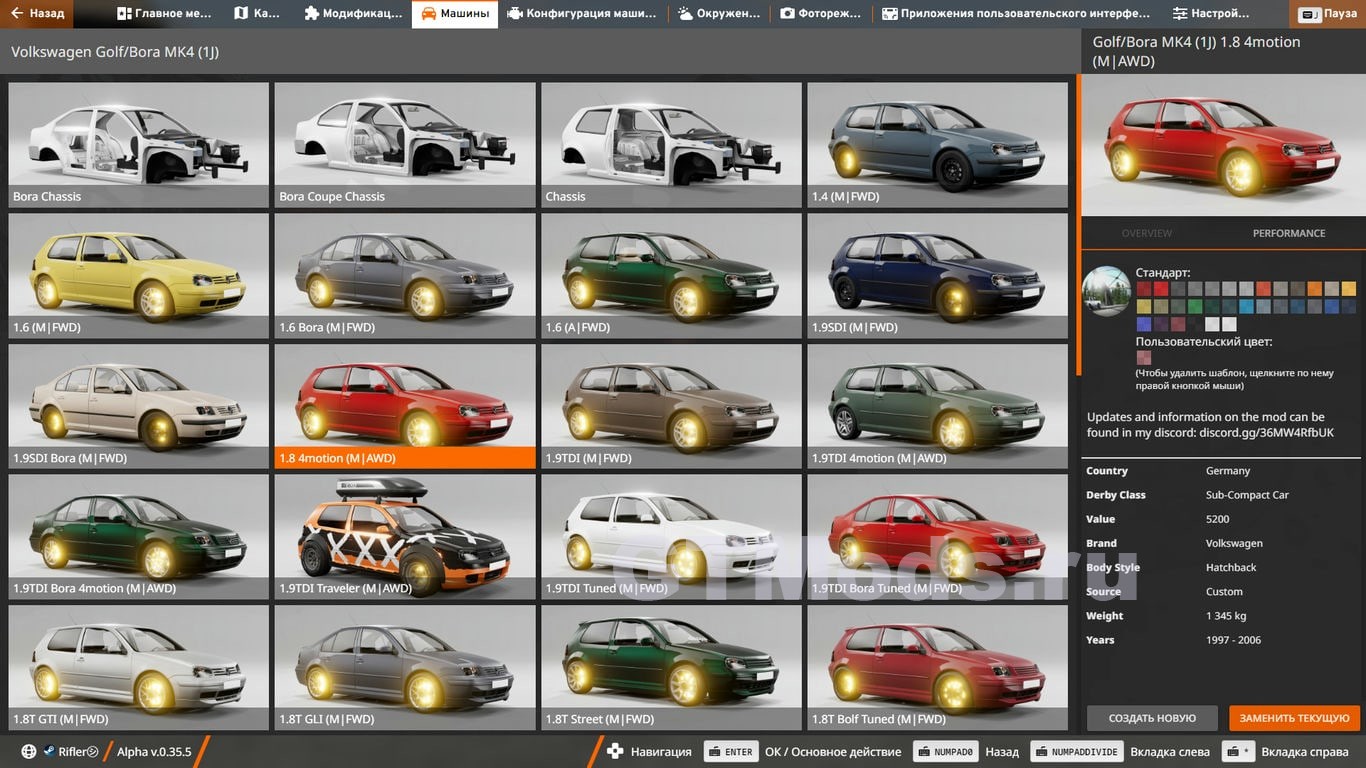Select the Bora Chassis thumbnail
Image resolution: width=1366 pixels, height=768 pixels.
click(x=139, y=145)
